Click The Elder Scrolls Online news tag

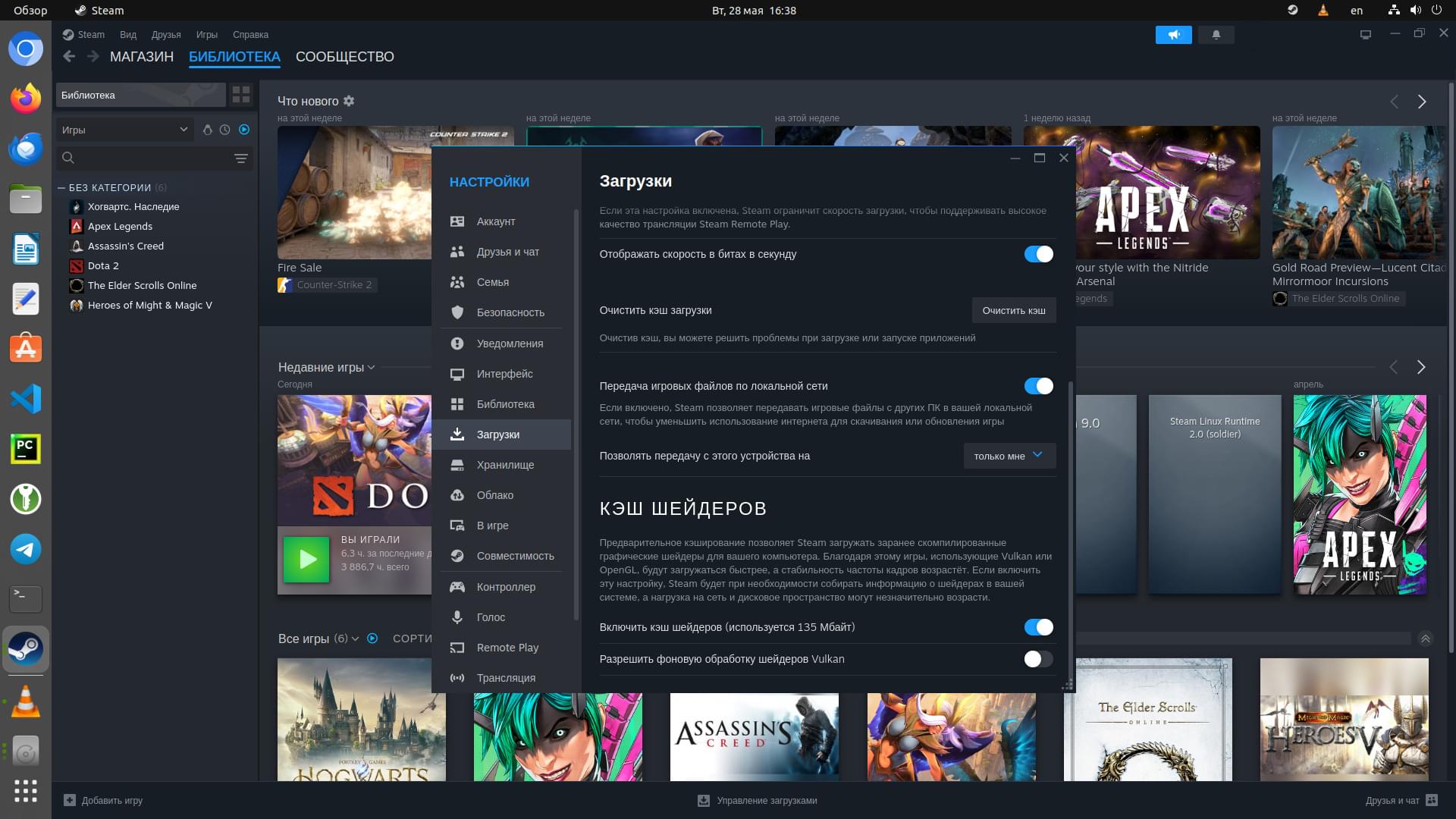point(1338,299)
